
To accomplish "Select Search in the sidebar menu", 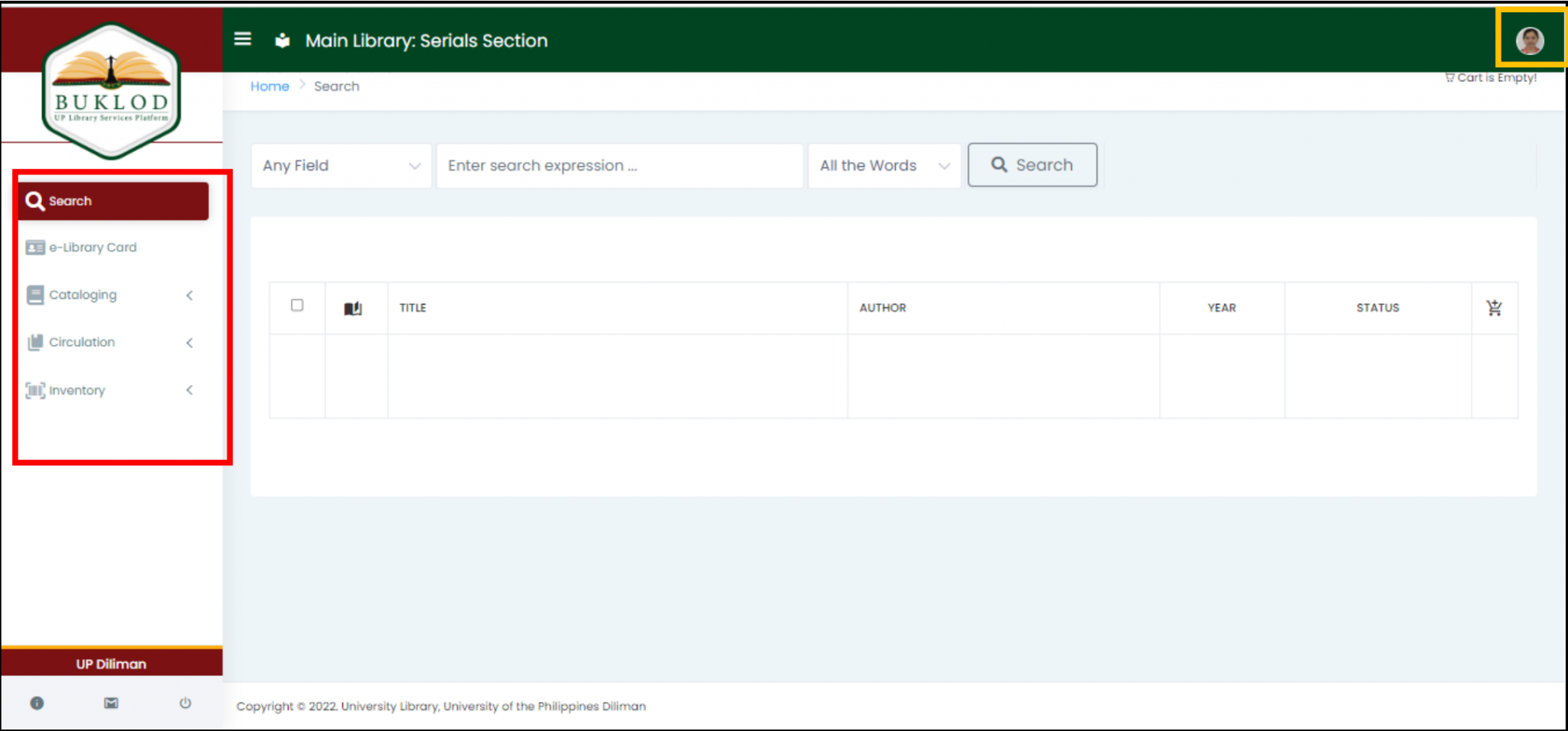I will 113,201.
